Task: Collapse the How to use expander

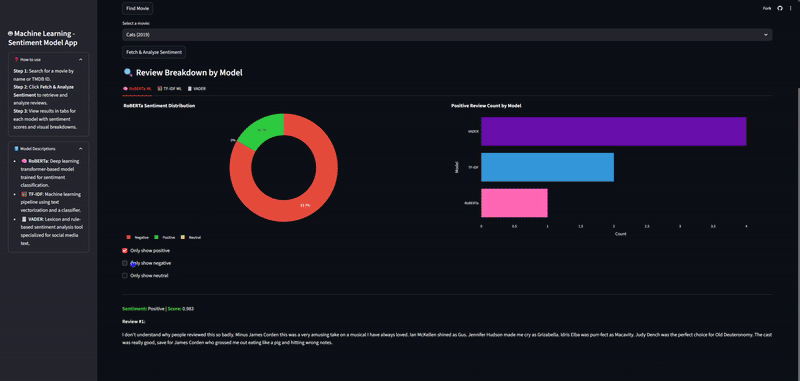Action: 81,60
